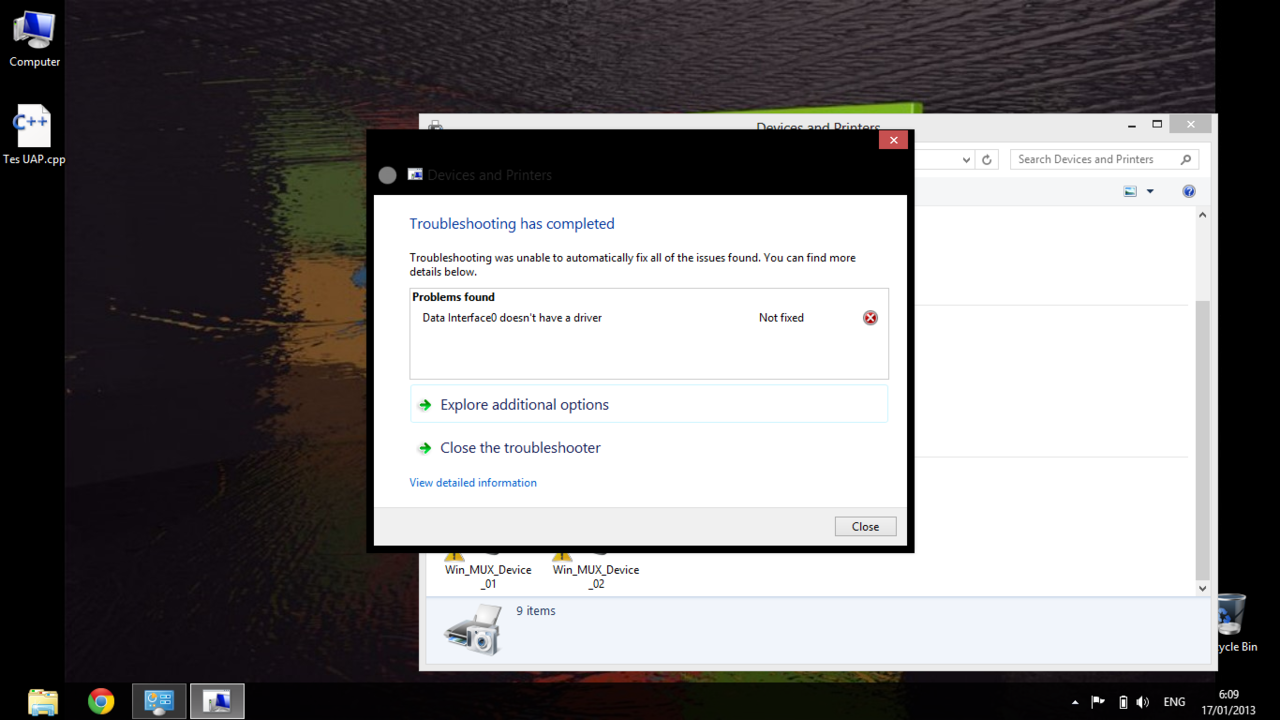The image size is (1280, 720).
Task: Click the scroll down arrow in devices window
Action: point(1203,588)
